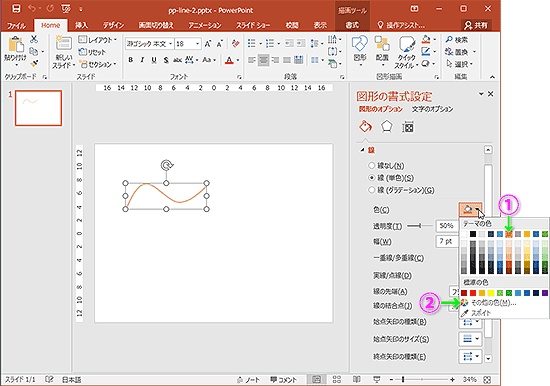Click the リセット reset button
The height and width of the screenshot is (386, 550).
tap(92, 52)
